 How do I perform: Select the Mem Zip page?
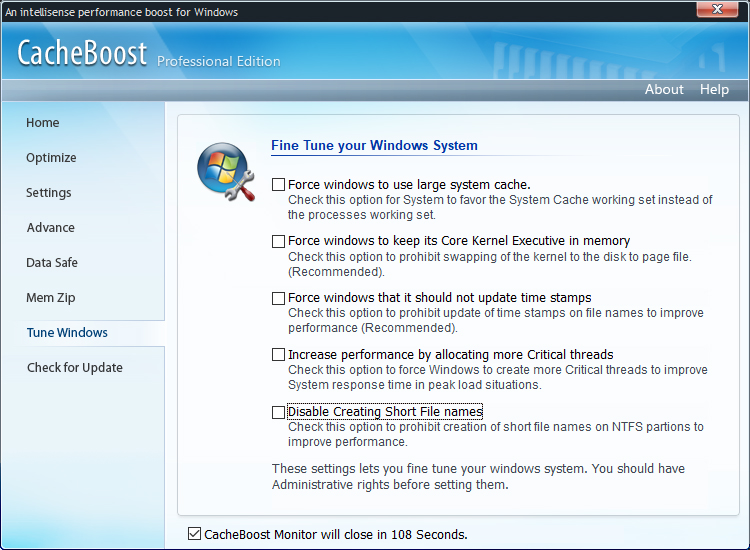pyautogui.click(x=51, y=297)
